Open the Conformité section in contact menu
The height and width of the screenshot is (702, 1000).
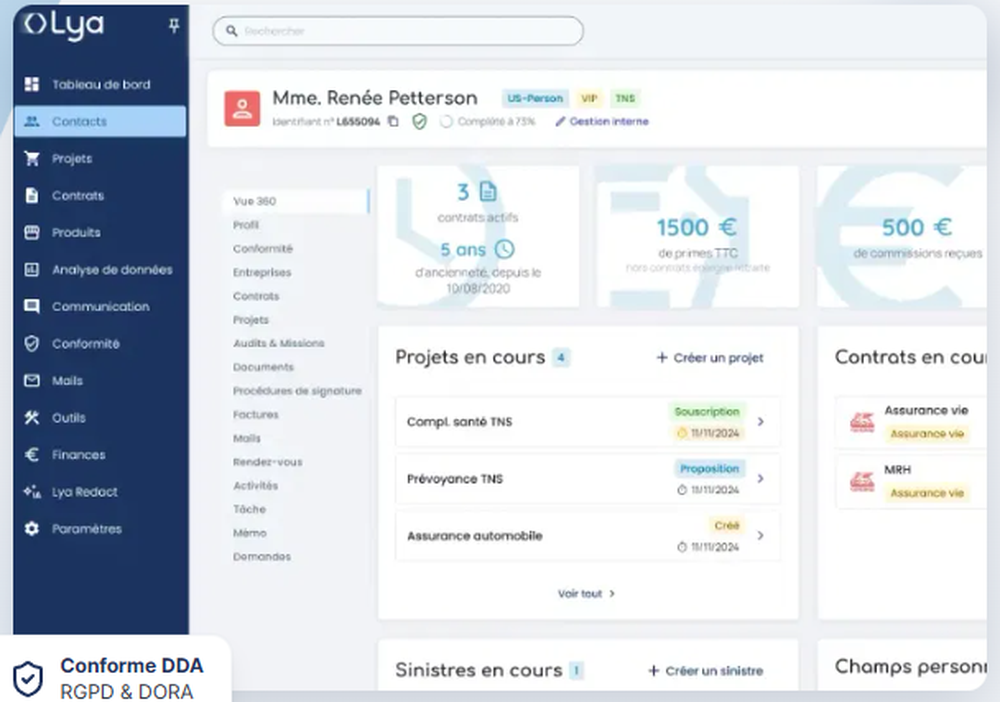(263, 249)
